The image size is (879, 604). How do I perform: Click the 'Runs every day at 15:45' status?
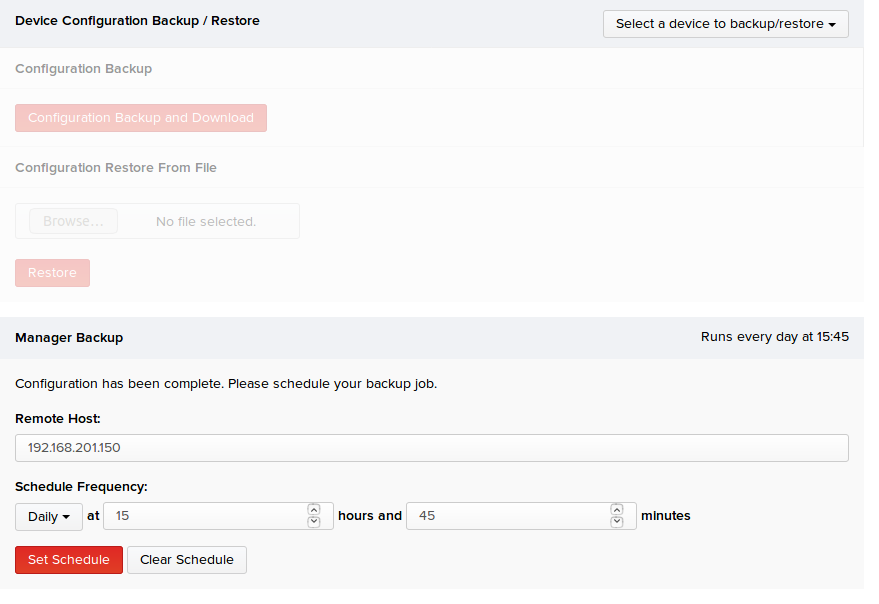point(775,337)
